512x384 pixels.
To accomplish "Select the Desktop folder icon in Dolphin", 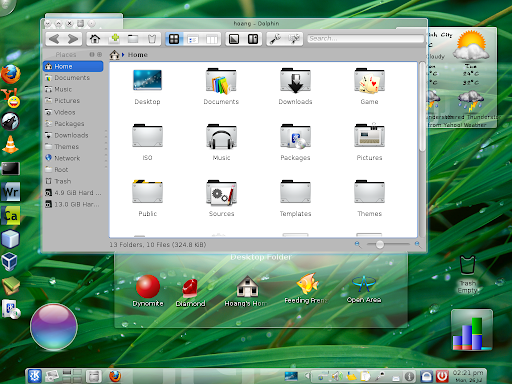I will coord(147,80).
